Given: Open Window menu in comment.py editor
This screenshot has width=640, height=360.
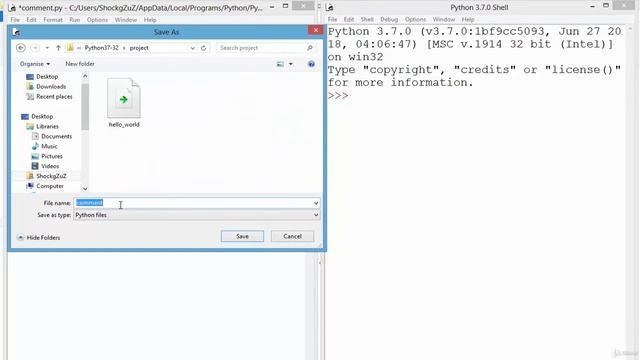Looking at the screenshot, I should point(126,20).
